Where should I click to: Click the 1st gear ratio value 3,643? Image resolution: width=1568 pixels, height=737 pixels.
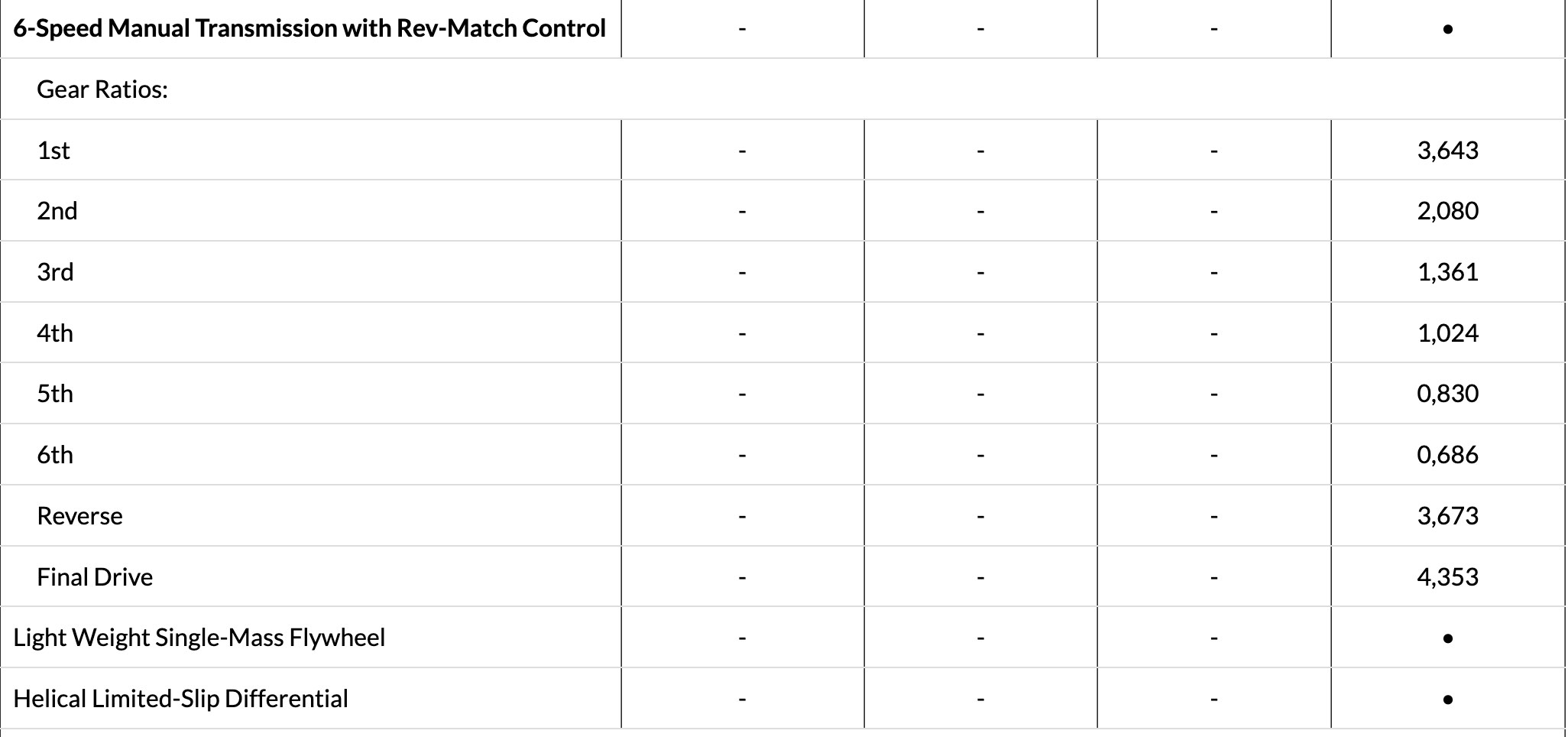pyautogui.click(x=1447, y=151)
